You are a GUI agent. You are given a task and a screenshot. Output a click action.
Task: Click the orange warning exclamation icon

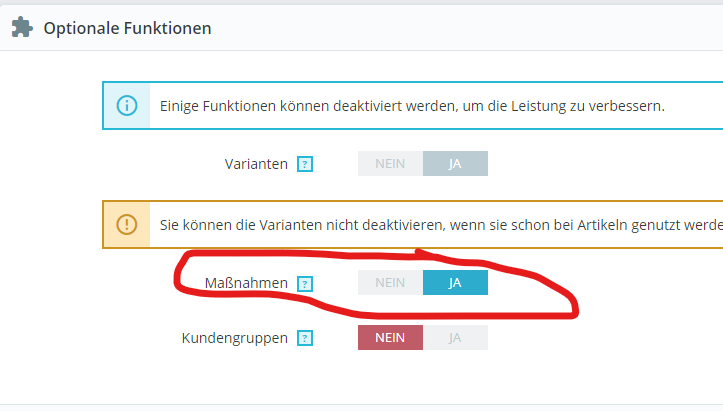[127, 224]
